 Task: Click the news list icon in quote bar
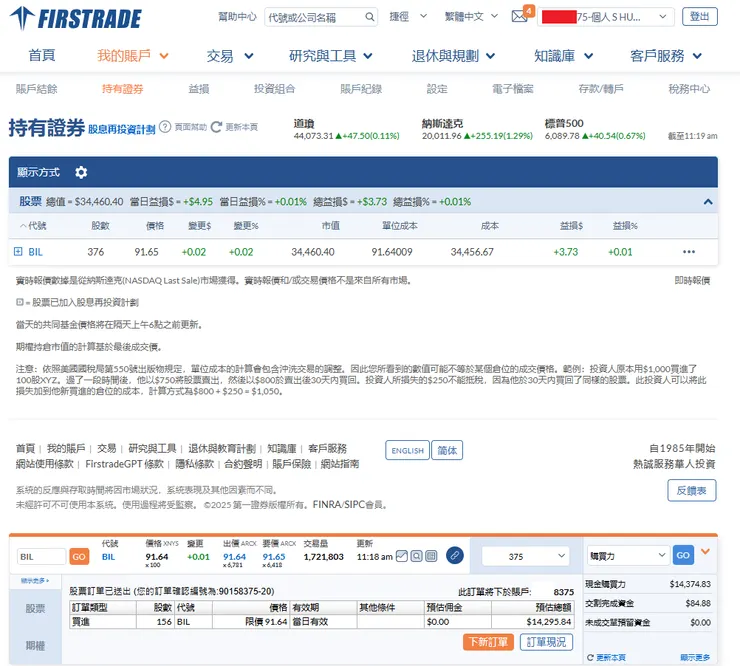point(431,556)
